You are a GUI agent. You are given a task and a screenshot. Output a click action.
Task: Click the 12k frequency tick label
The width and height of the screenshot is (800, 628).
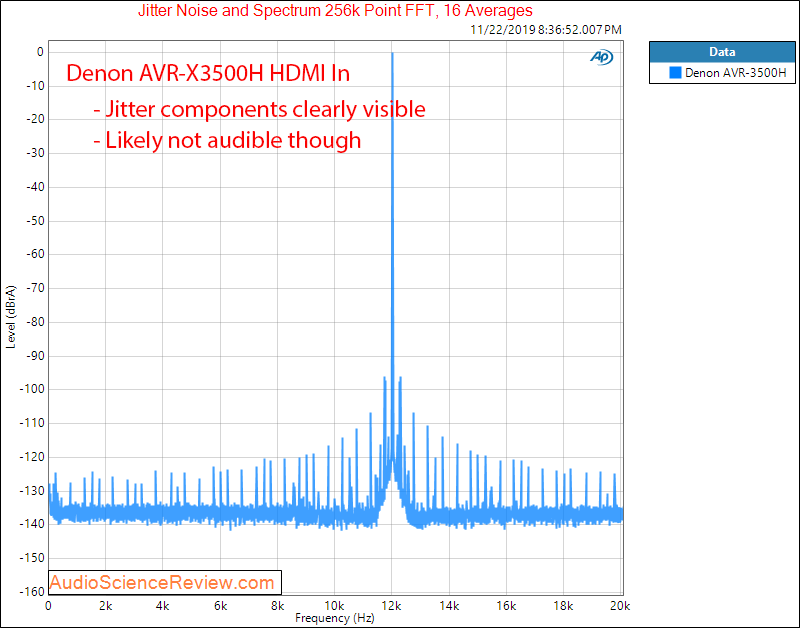392,606
